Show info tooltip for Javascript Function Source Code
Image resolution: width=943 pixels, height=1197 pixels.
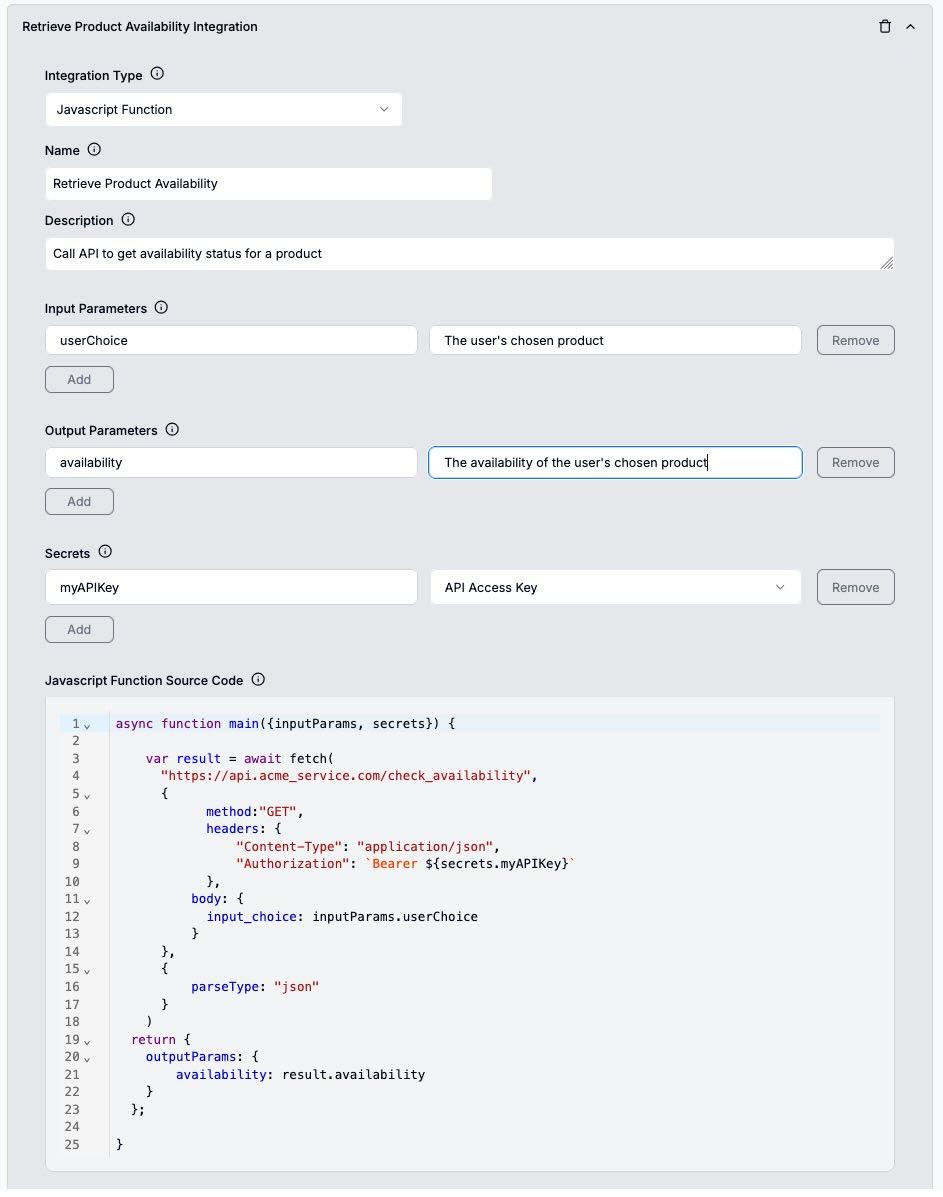pyautogui.click(x=258, y=679)
